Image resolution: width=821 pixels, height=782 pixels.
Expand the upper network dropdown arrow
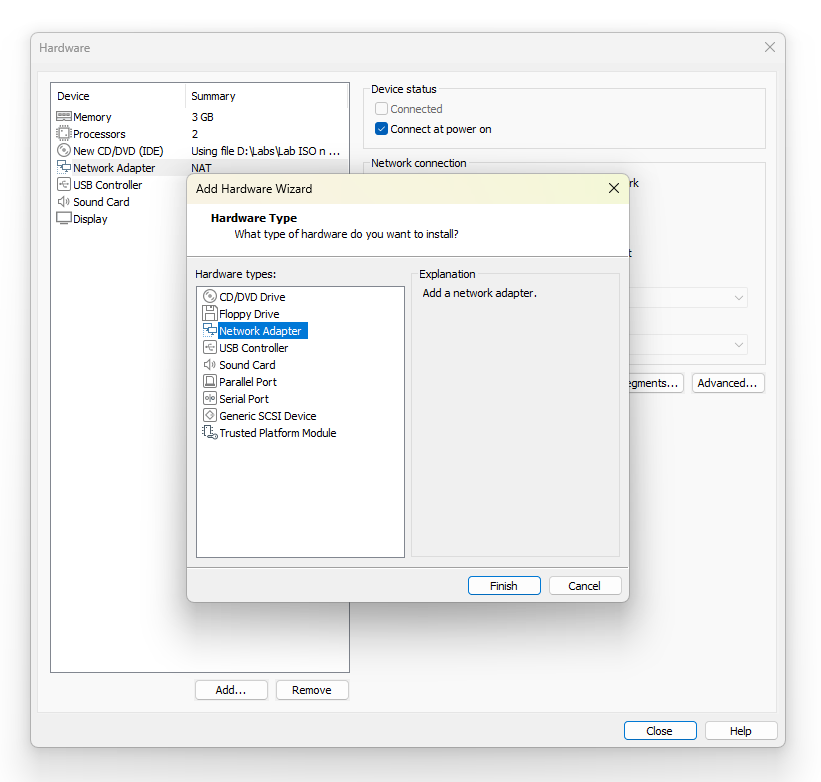click(x=738, y=298)
